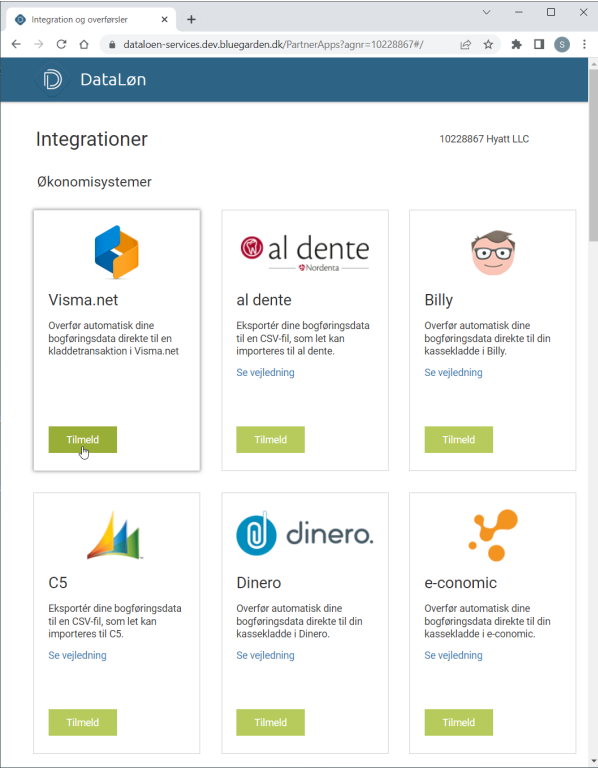Open the browser extensions puzzle icon
The width and height of the screenshot is (598, 771).
pyautogui.click(x=516, y=44)
